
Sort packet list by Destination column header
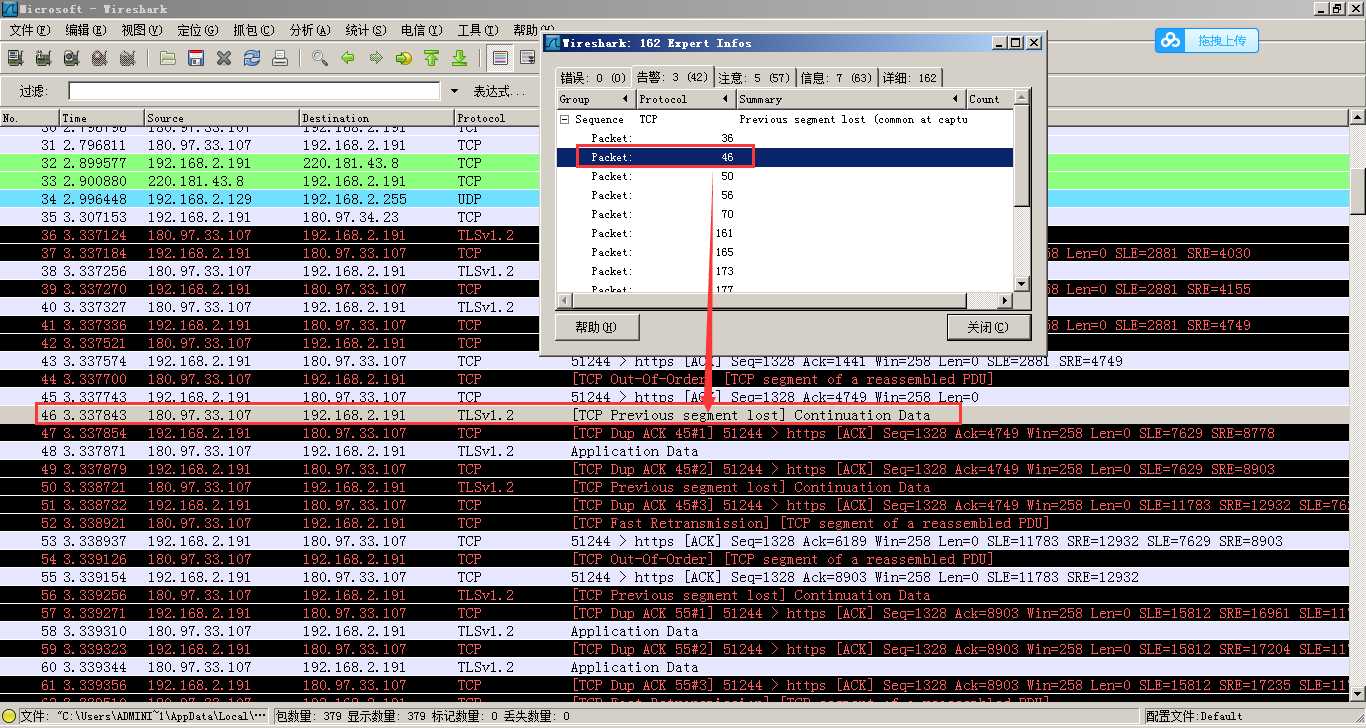(377, 118)
